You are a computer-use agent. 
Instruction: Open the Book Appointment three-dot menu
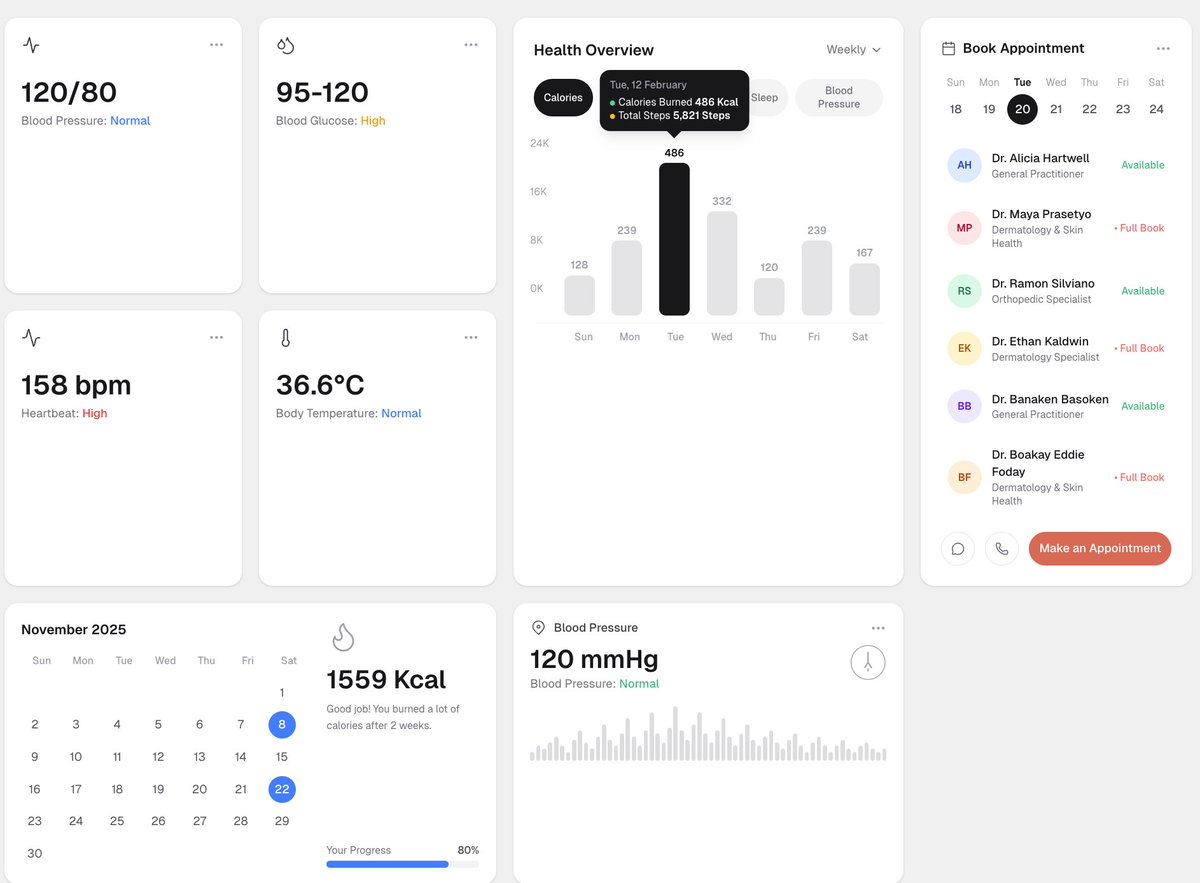click(1163, 48)
